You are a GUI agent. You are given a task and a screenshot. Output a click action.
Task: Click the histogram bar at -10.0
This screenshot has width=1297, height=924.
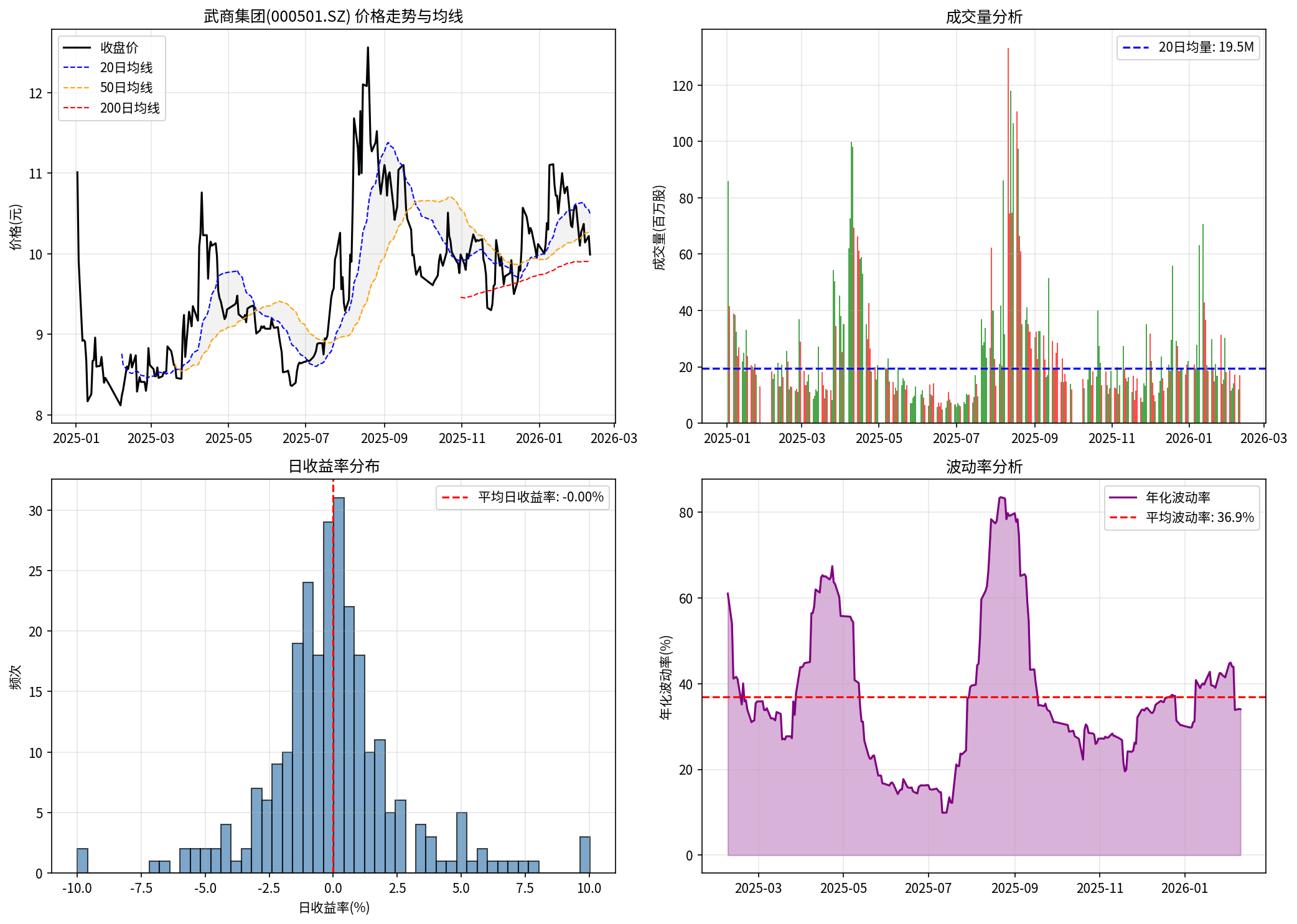click(x=82, y=861)
